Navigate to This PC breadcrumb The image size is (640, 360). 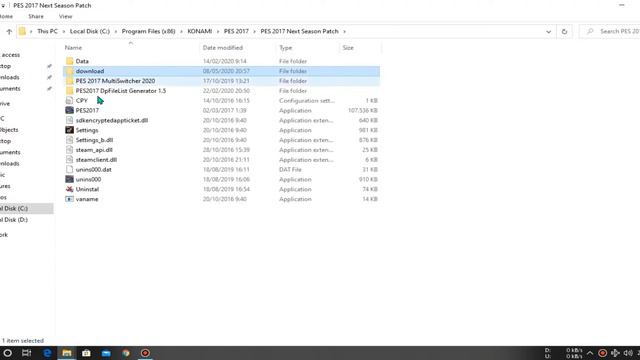pos(47,31)
